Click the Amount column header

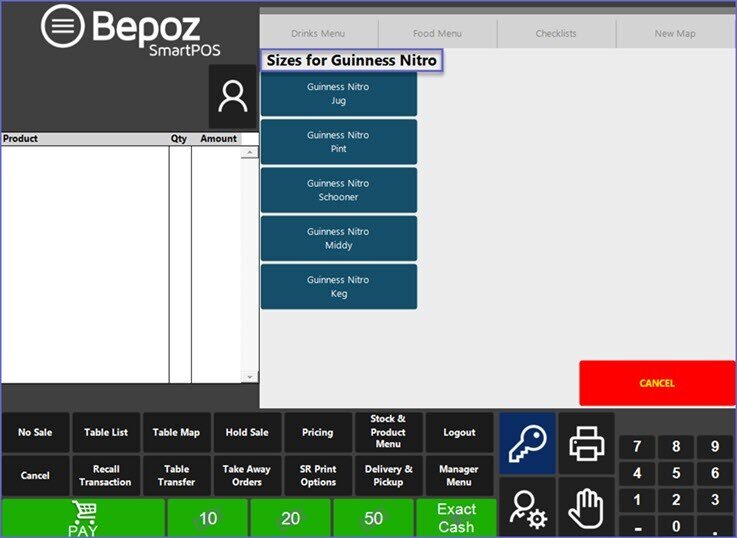(x=219, y=139)
